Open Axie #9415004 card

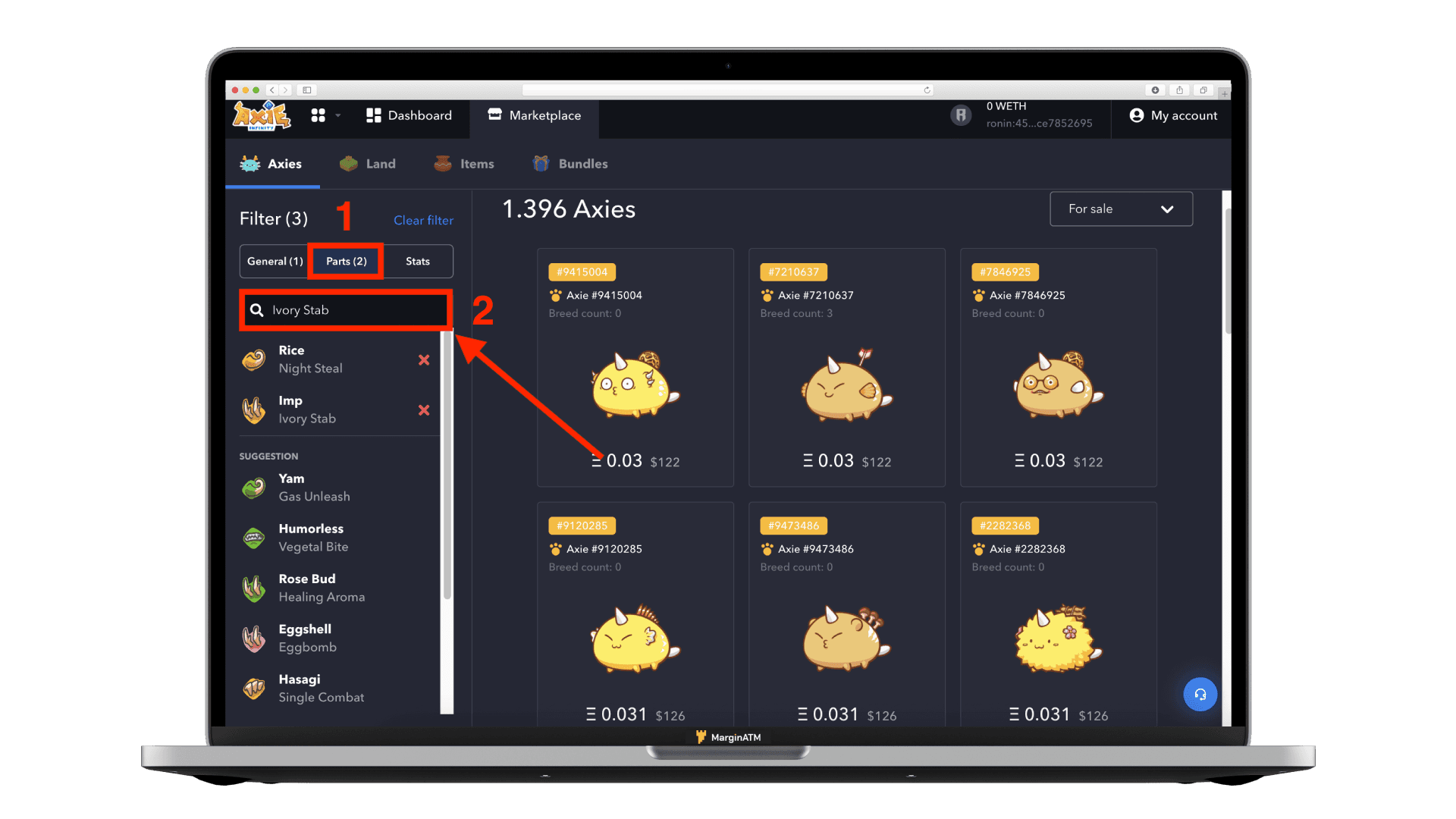635,367
